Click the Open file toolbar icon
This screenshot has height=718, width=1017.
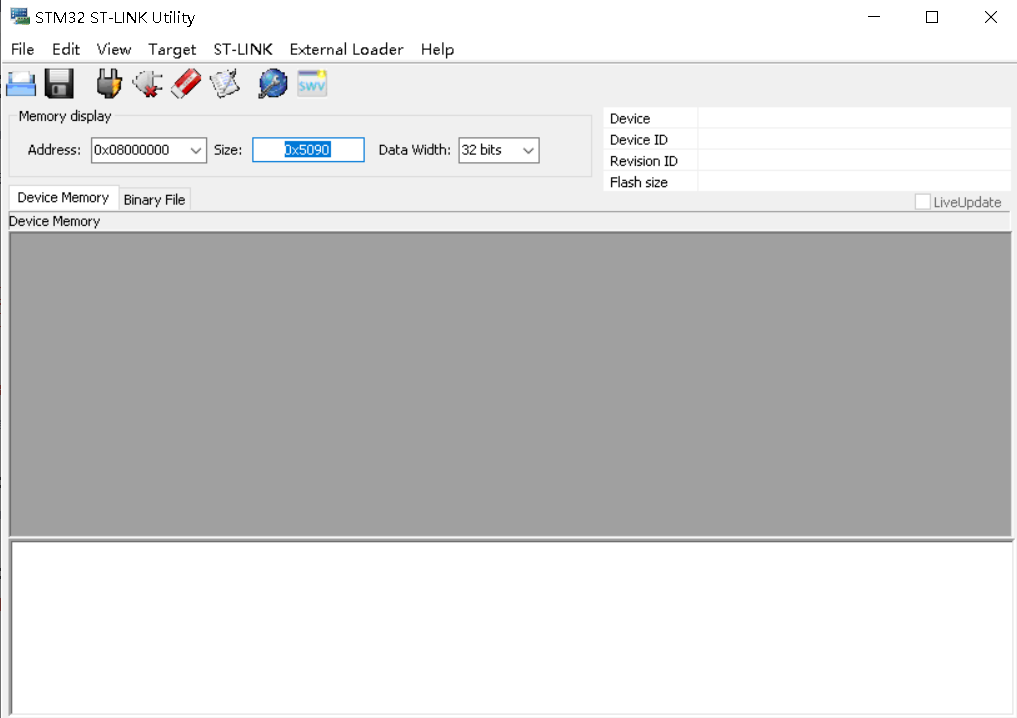(x=21, y=84)
